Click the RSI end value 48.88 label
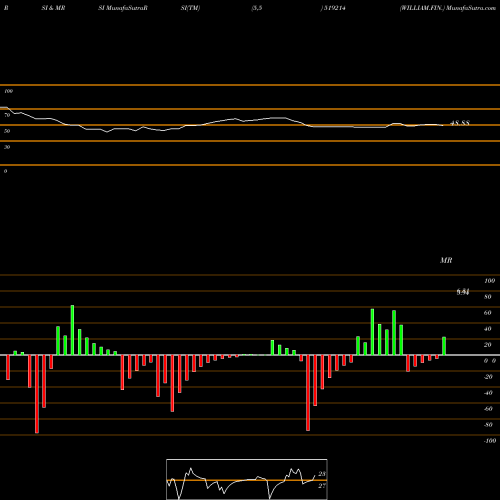 (460, 123)
